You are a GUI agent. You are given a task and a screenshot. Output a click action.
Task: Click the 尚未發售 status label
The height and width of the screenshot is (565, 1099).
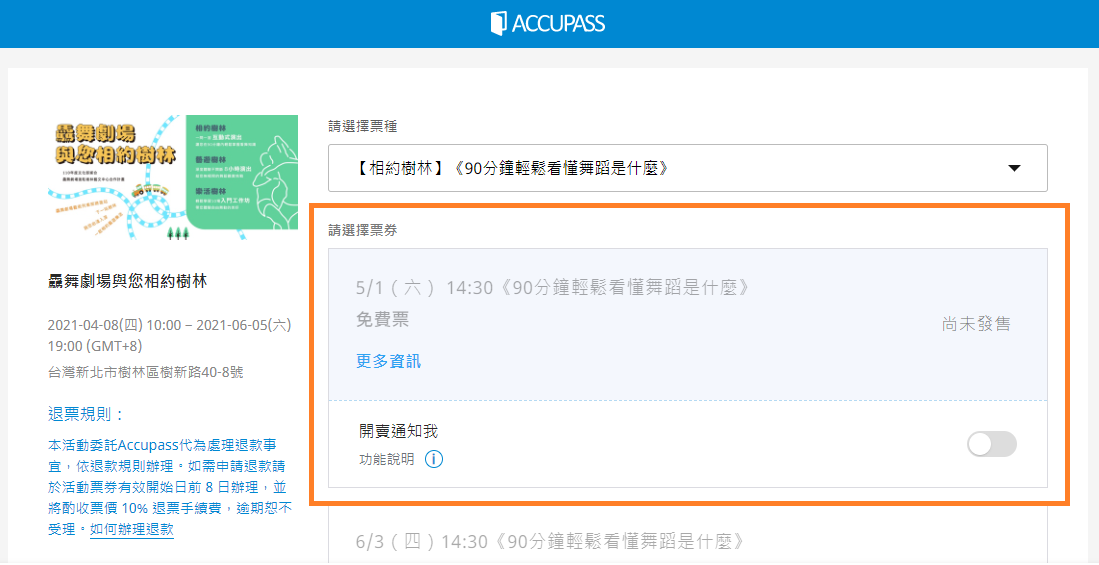pyautogui.click(x=976, y=324)
